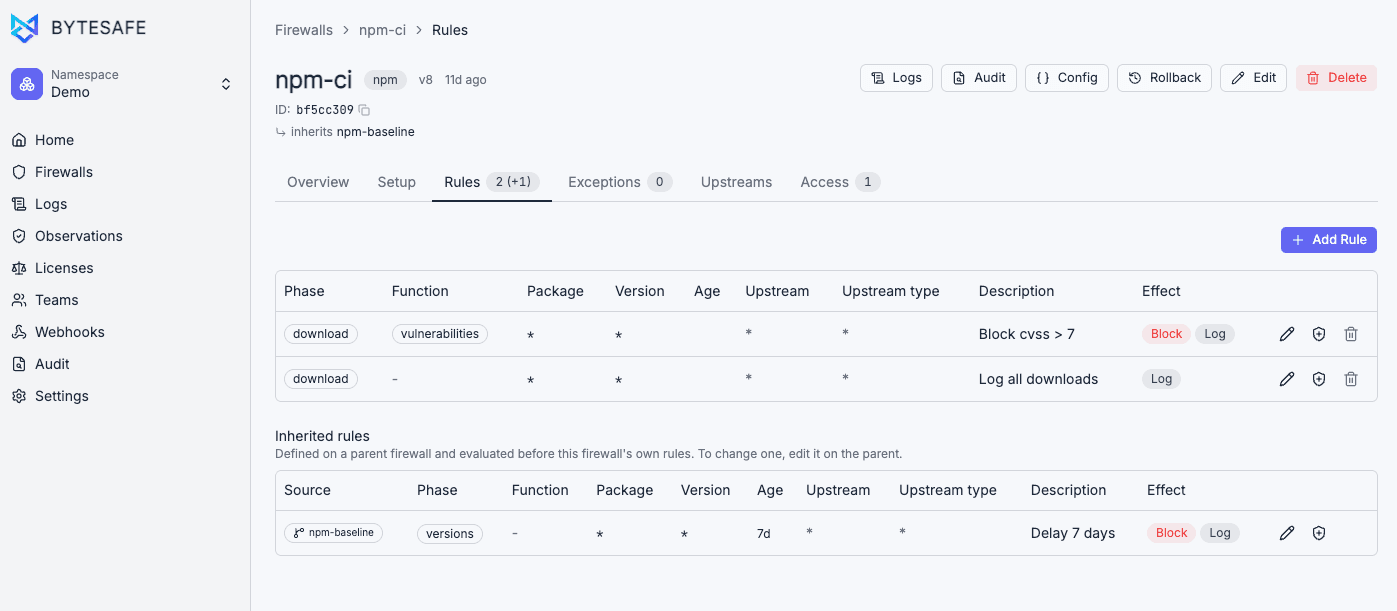The width and height of the screenshot is (1397, 611).
Task: Click the Inherited rules heading
Action: (x=322, y=436)
